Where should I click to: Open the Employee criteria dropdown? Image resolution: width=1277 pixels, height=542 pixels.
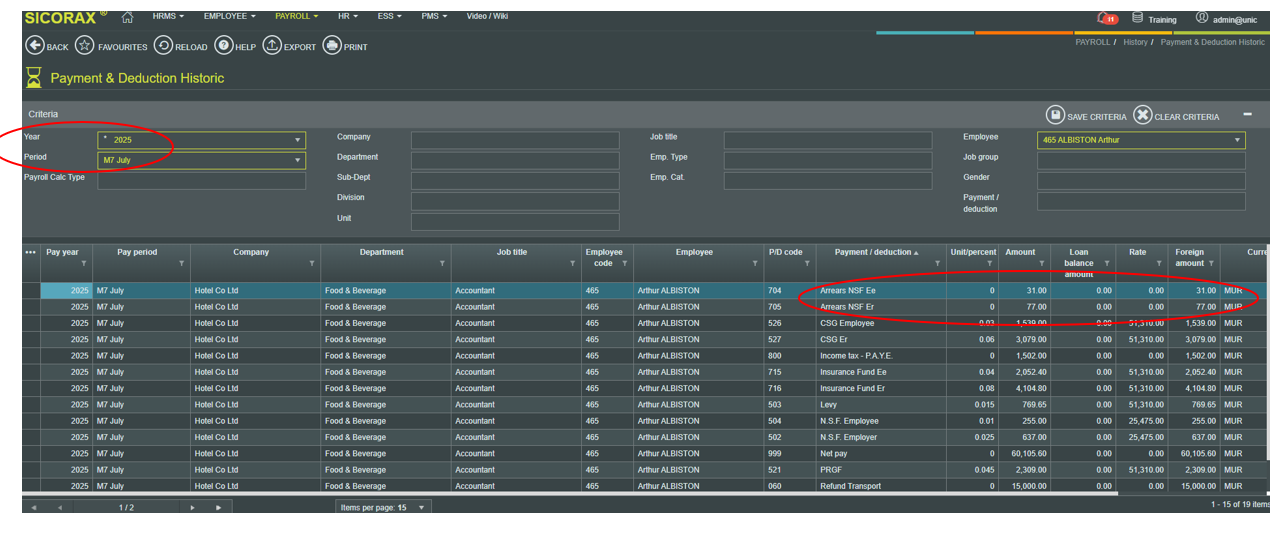(x=1238, y=141)
